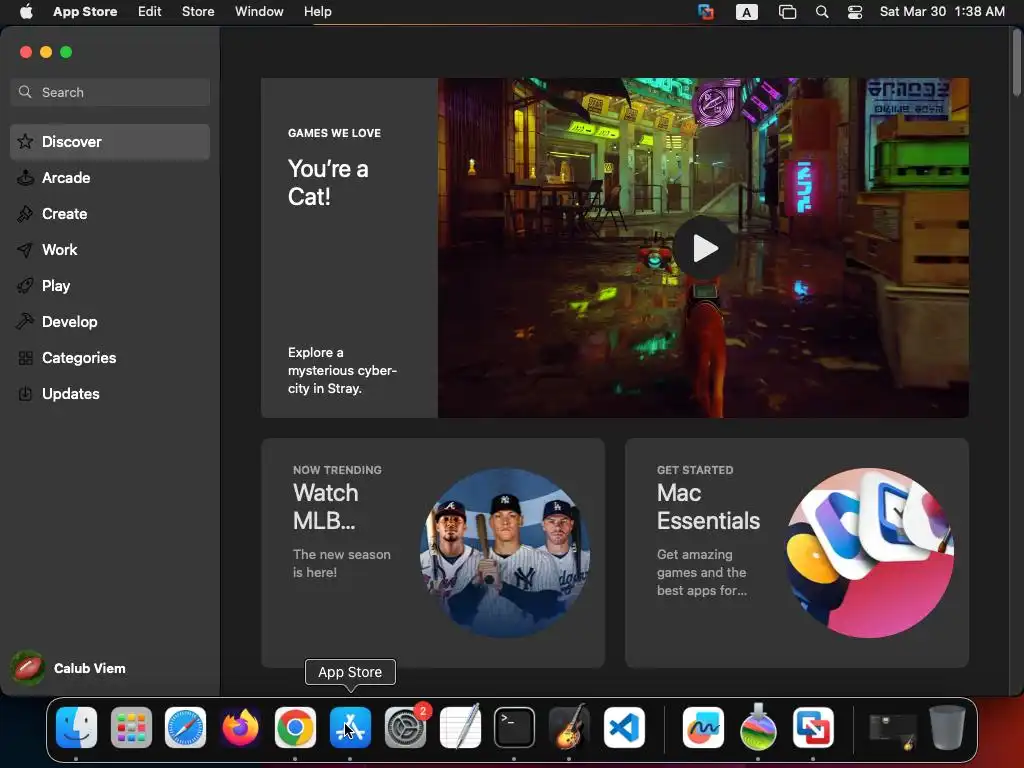This screenshot has height=768, width=1024.
Task: Open the Calub Viem account profile
Action: pyautogui.click(x=69, y=668)
